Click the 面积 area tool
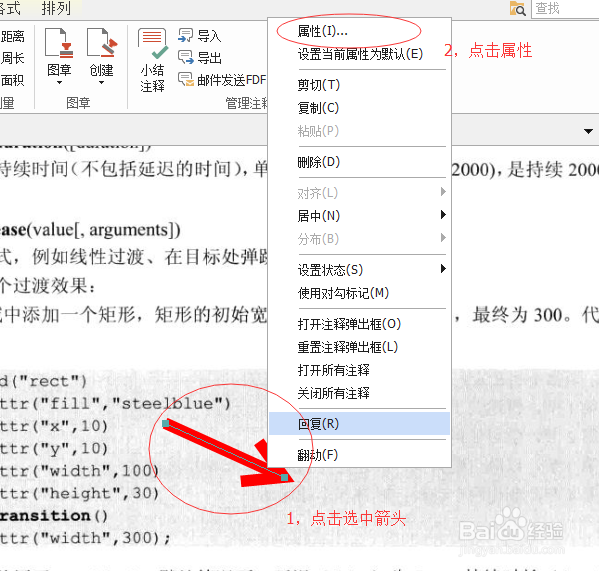Image resolution: width=599 pixels, height=571 pixels. (12, 80)
